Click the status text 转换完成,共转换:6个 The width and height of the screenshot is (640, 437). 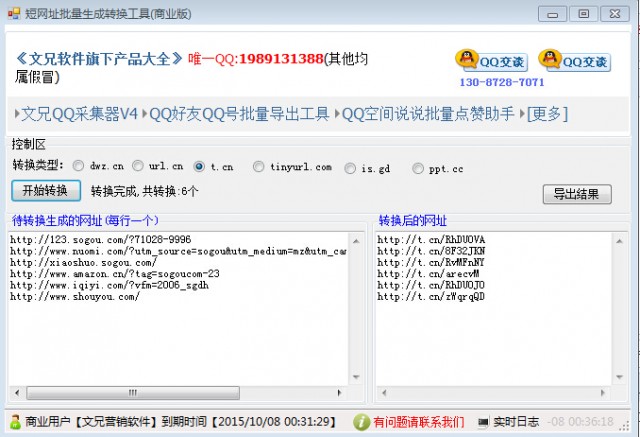(x=144, y=191)
